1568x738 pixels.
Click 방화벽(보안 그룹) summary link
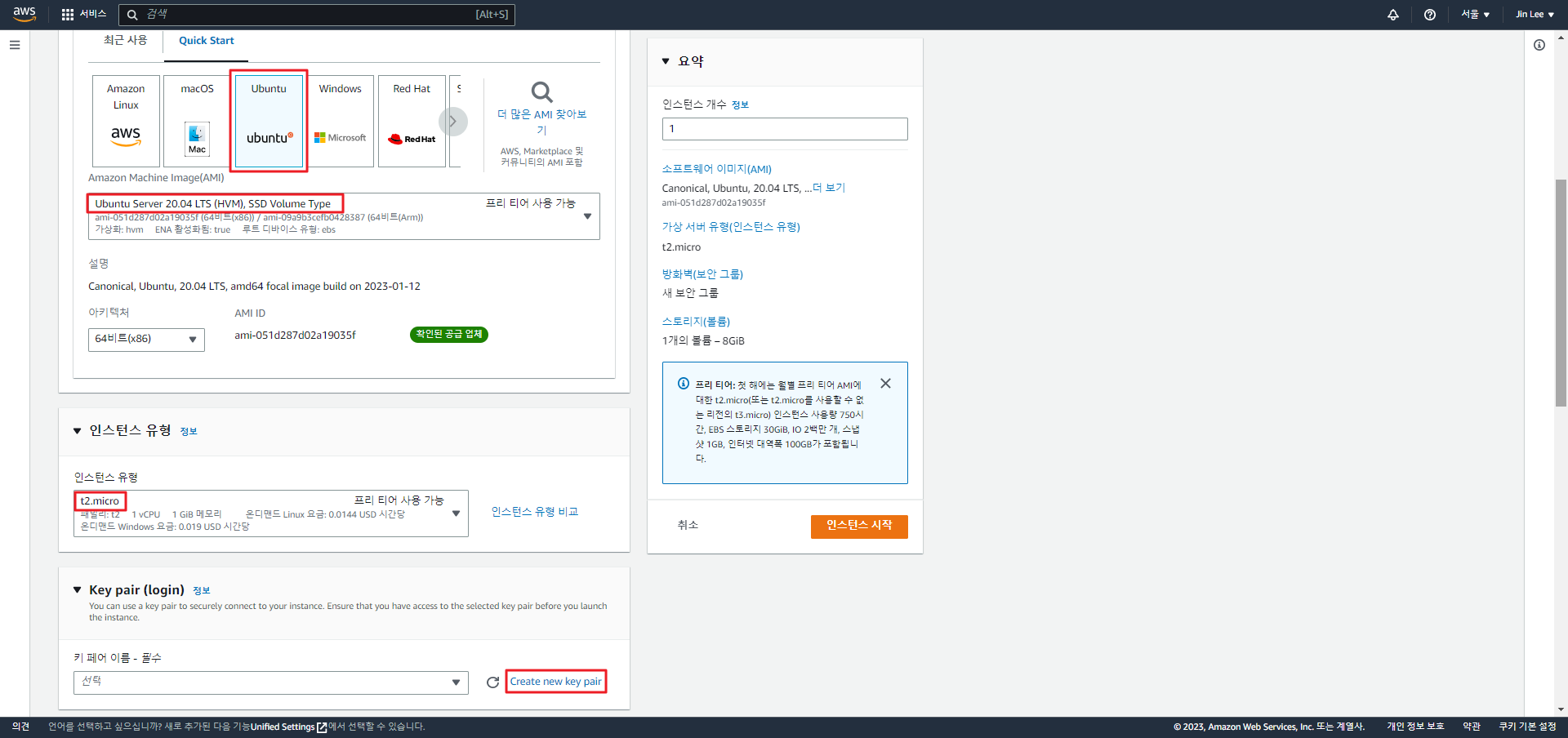702,274
